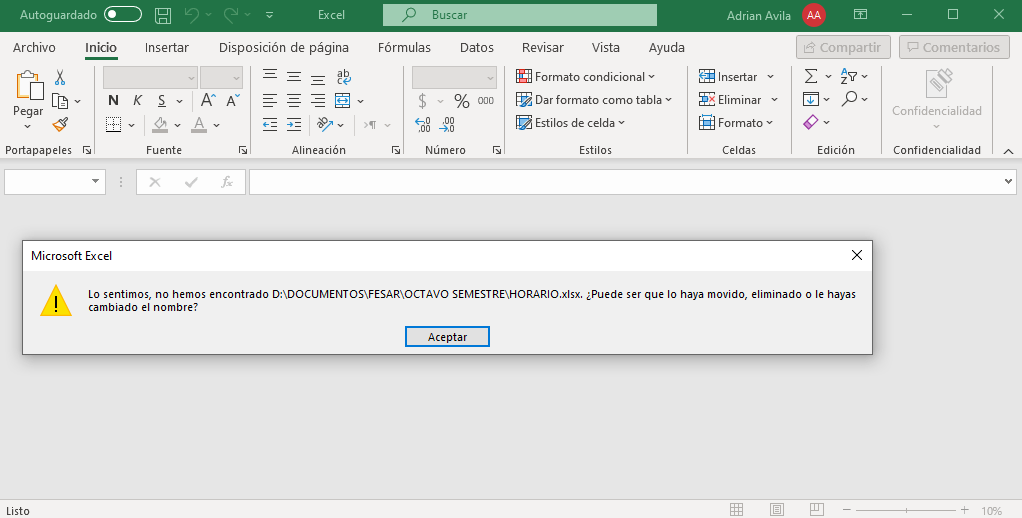Click the Aceptar button in the dialog
The image size is (1022, 518).
coord(447,337)
